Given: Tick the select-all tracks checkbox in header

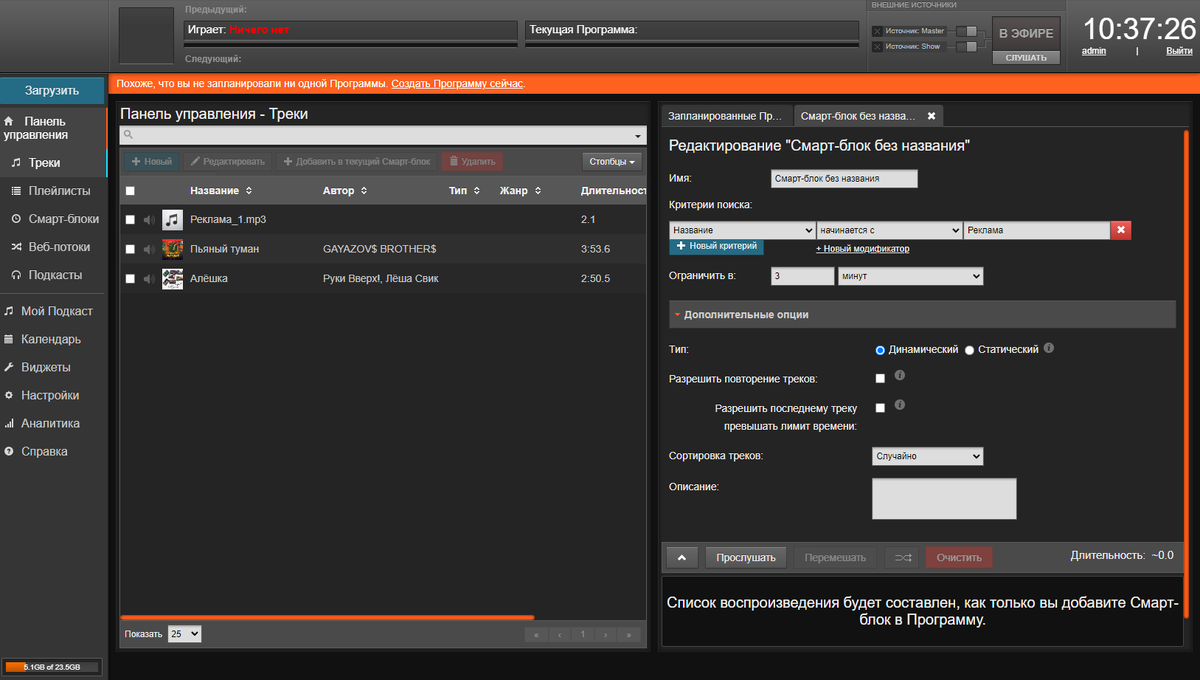Looking at the screenshot, I should (130, 191).
